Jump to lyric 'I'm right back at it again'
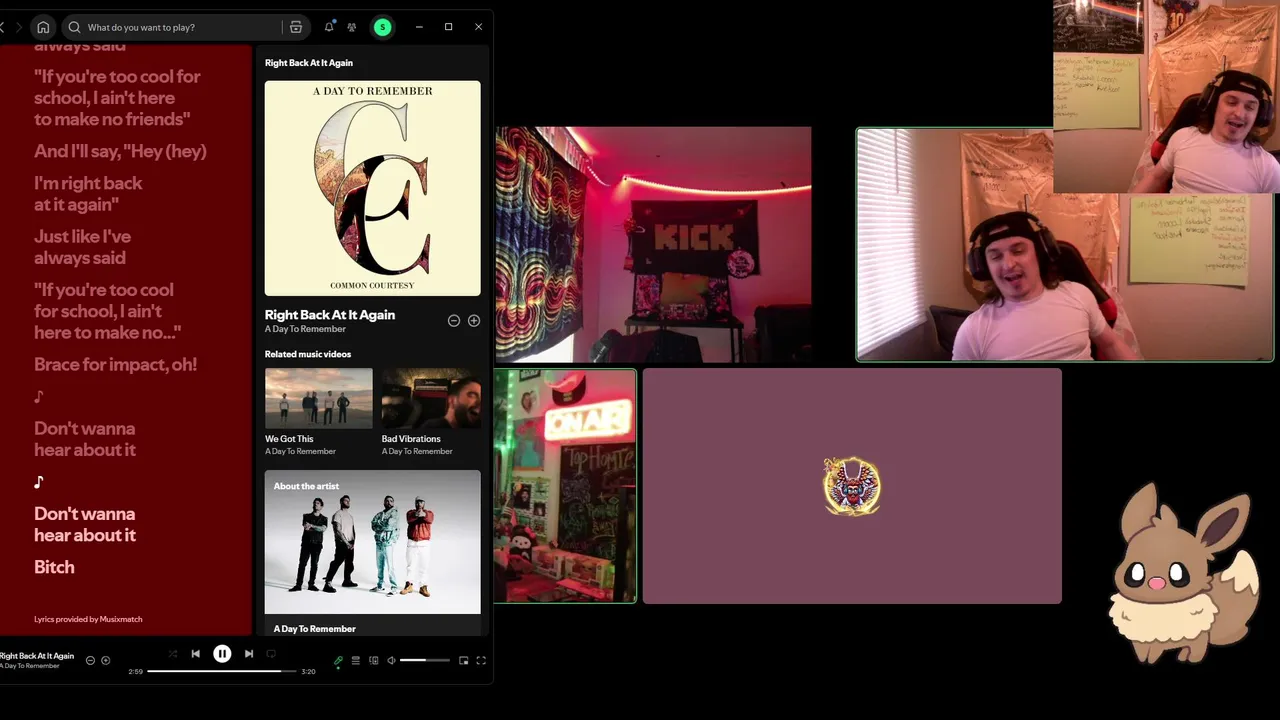Image resolution: width=1280 pixels, height=720 pixels. [x=88, y=194]
